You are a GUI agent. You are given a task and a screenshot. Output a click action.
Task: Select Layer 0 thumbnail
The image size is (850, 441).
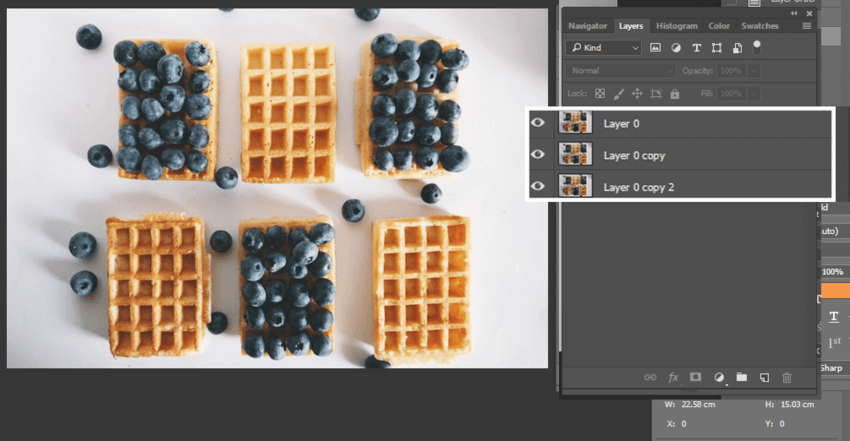coord(575,122)
